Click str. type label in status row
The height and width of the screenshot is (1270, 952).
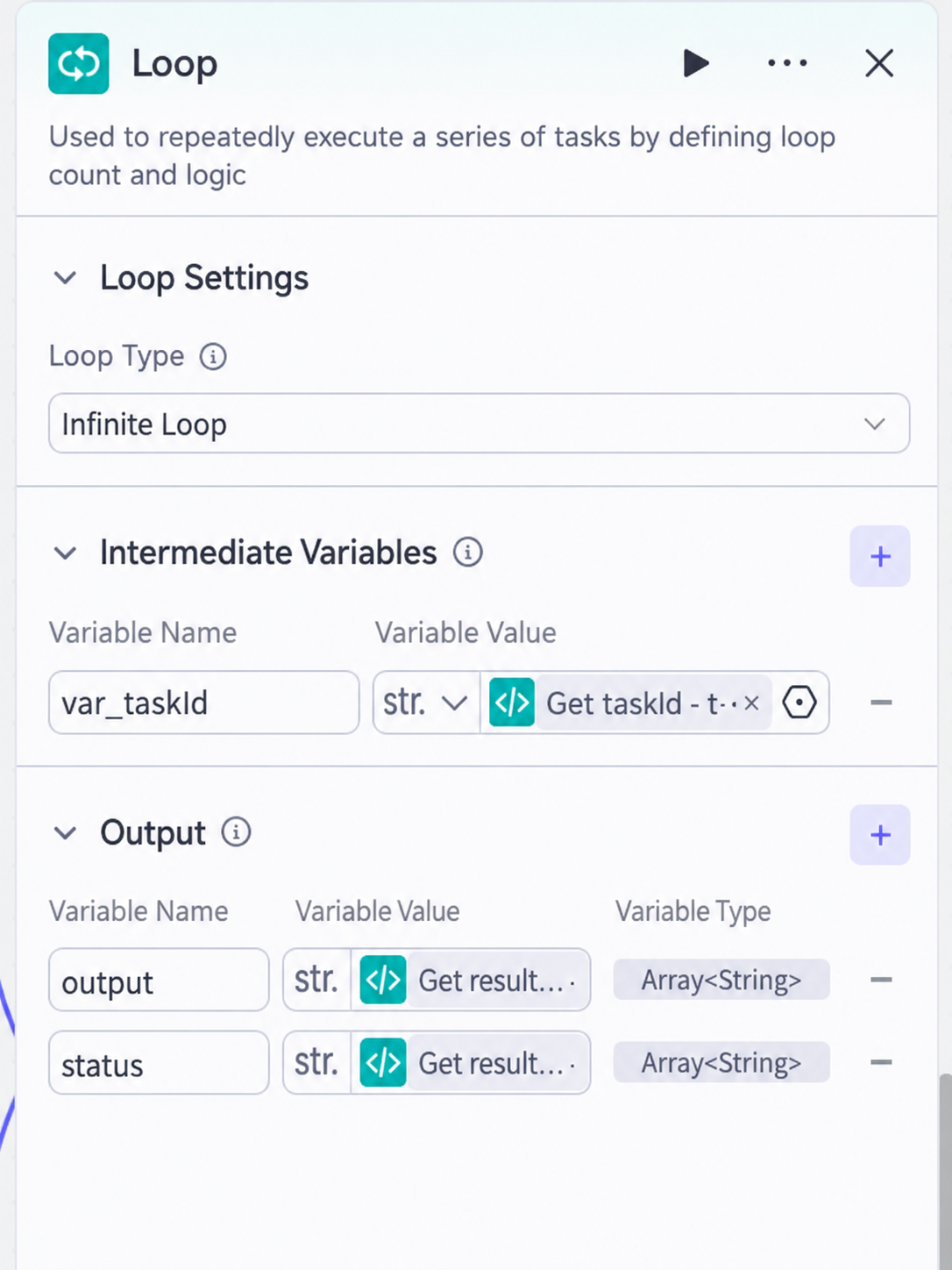(x=316, y=1062)
